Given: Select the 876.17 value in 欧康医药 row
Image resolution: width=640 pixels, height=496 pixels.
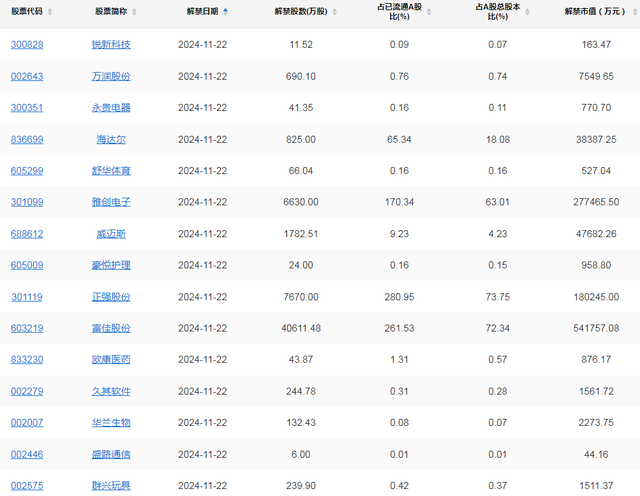Looking at the screenshot, I should [x=596, y=360].
